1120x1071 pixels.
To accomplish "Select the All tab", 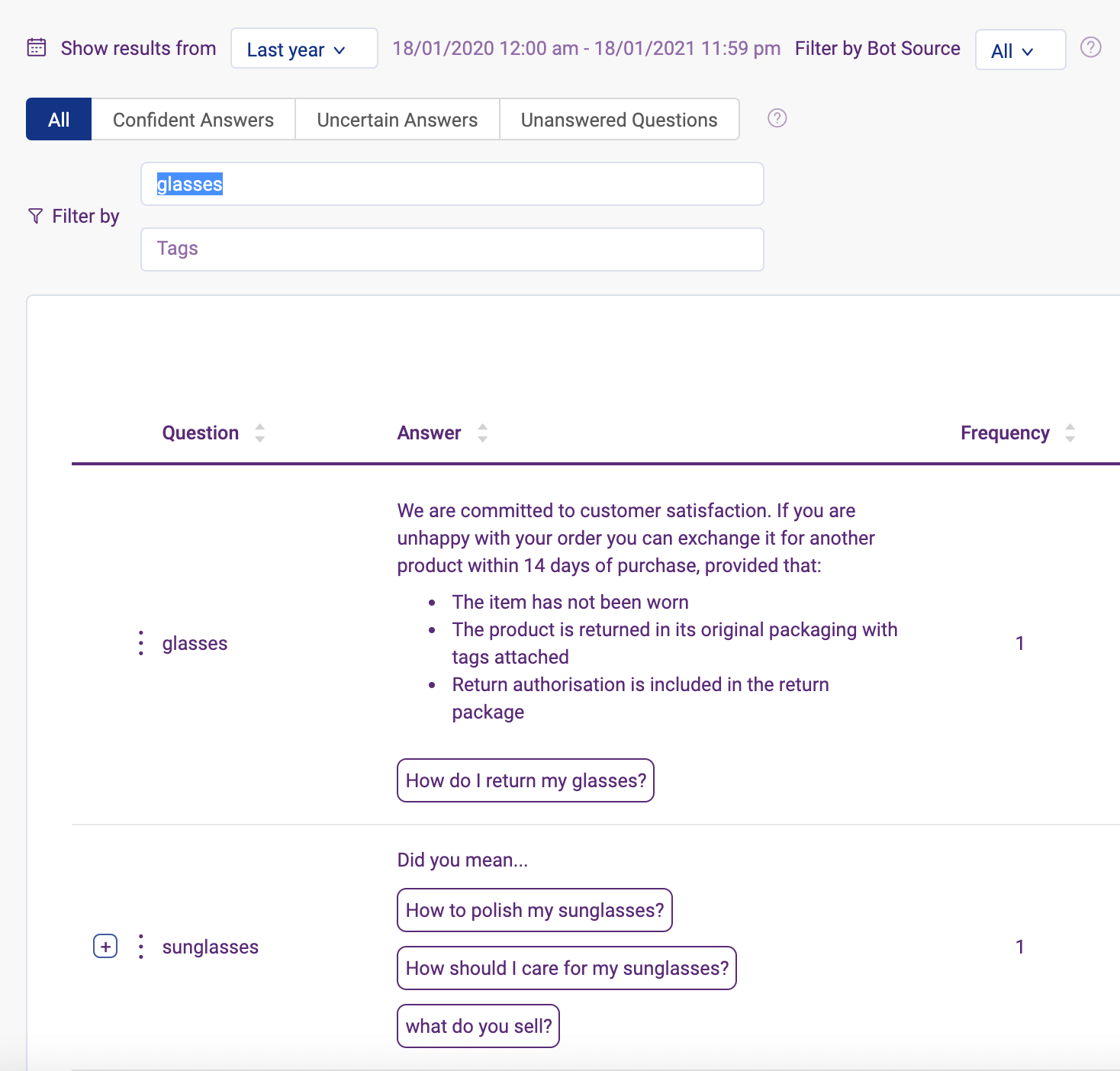I will coord(59,119).
